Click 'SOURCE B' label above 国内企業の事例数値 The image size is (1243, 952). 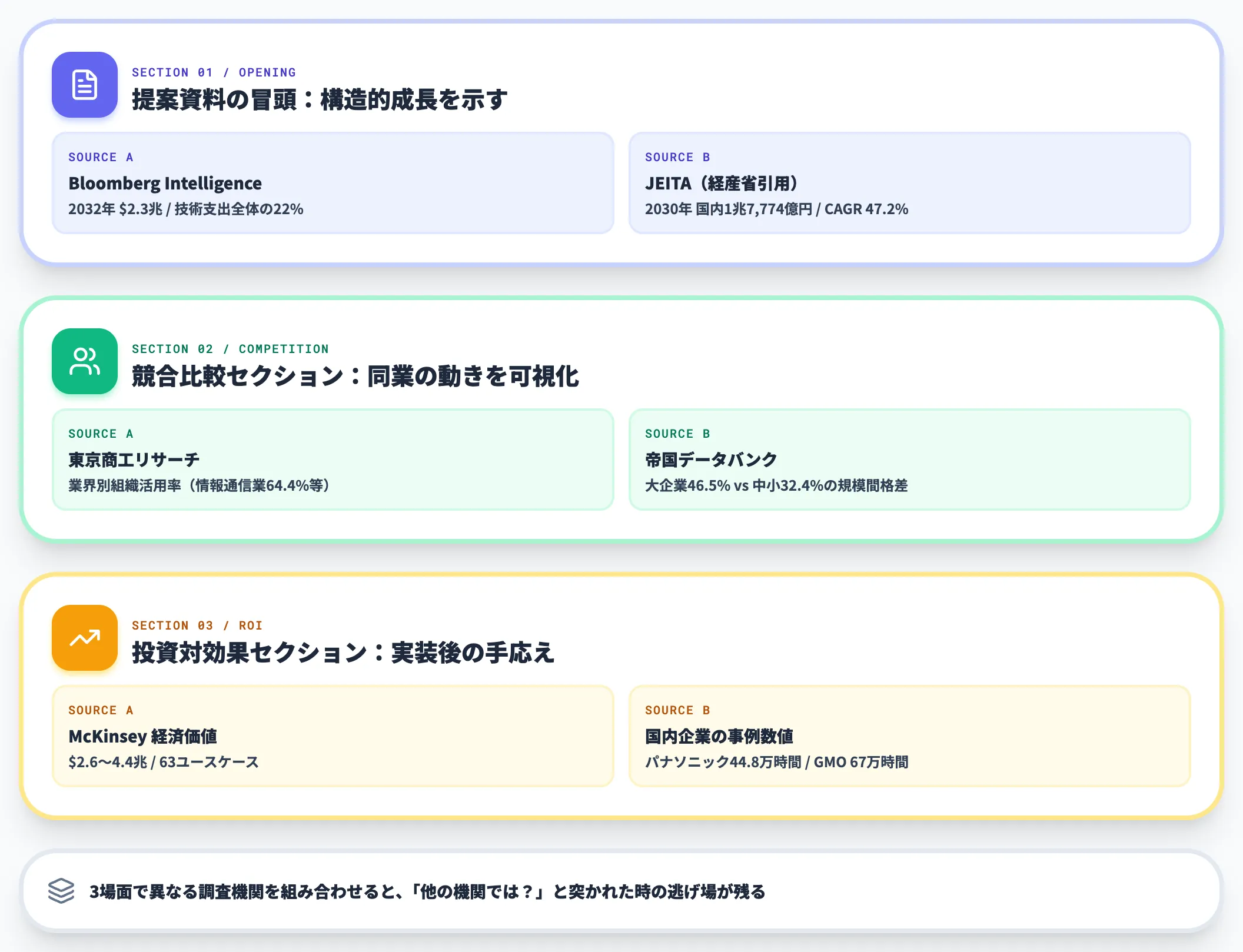click(677, 710)
